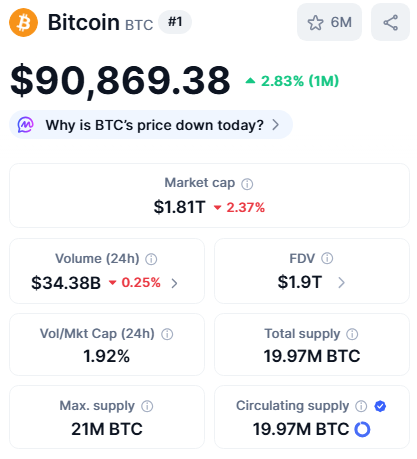The width and height of the screenshot is (417, 459).
Task: Show Circulating supply info icon
Action: pos(361,406)
